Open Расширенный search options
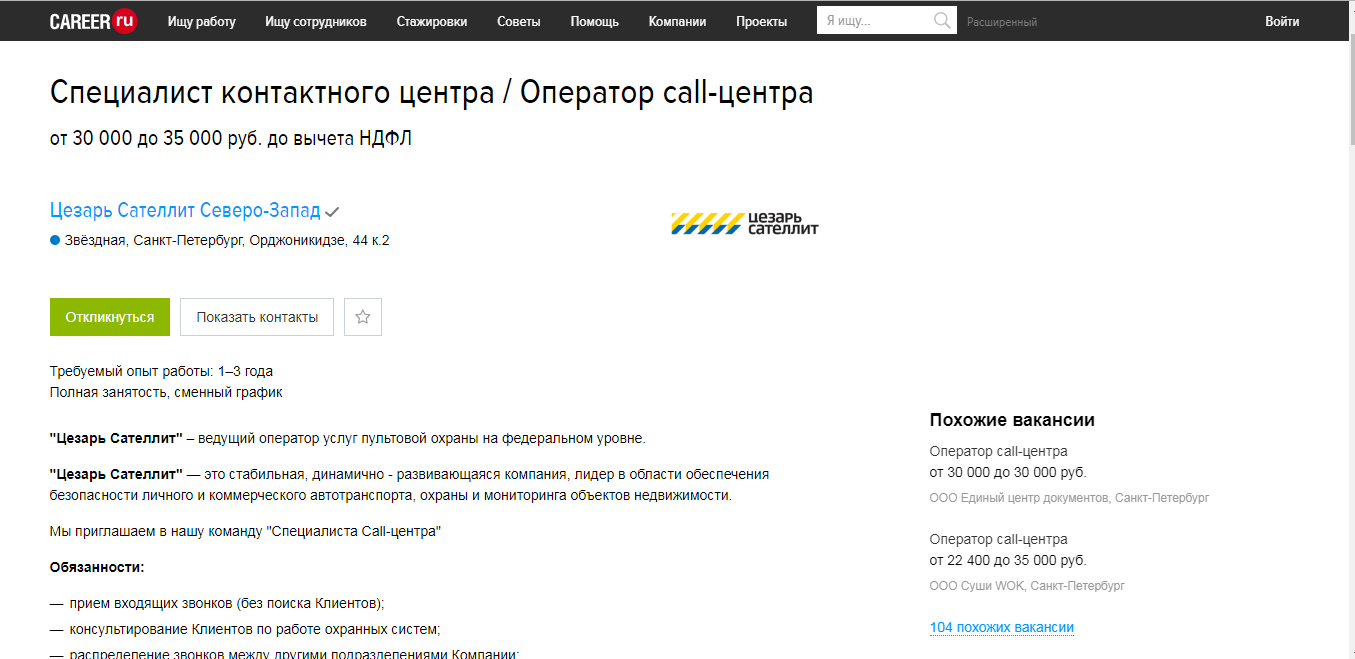The width and height of the screenshot is (1355, 659). [1004, 20]
